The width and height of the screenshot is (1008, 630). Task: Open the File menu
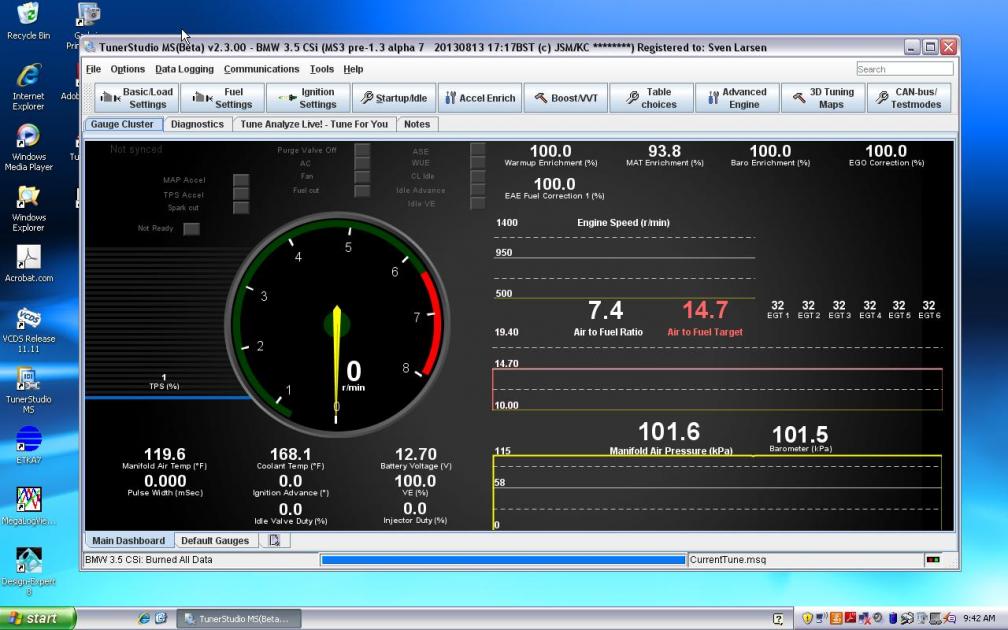click(x=93, y=69)
